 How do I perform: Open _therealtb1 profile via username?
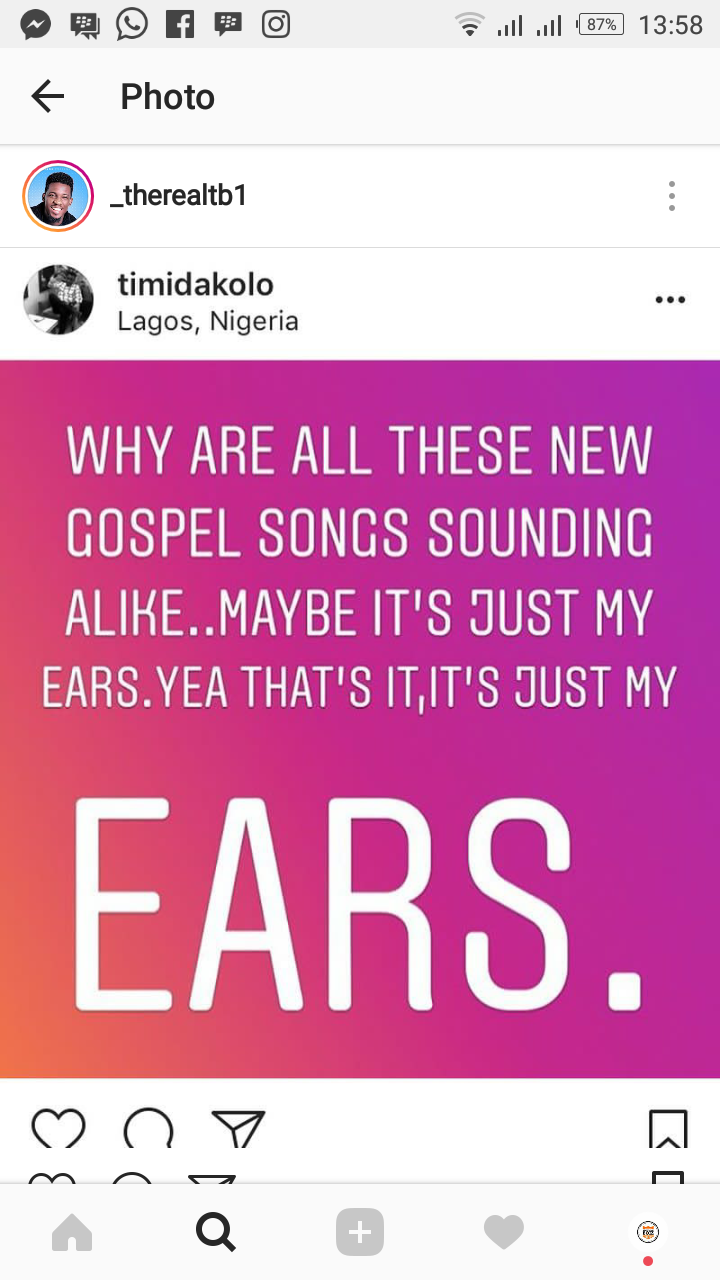click(x=178, y=196)
